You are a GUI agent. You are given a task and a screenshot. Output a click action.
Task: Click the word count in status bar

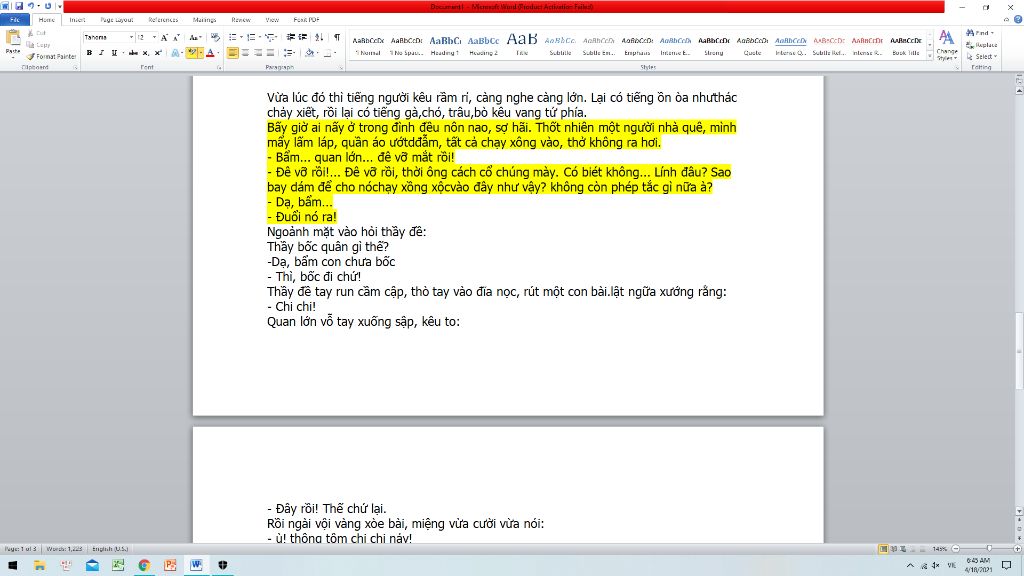(x=64, y=549)
